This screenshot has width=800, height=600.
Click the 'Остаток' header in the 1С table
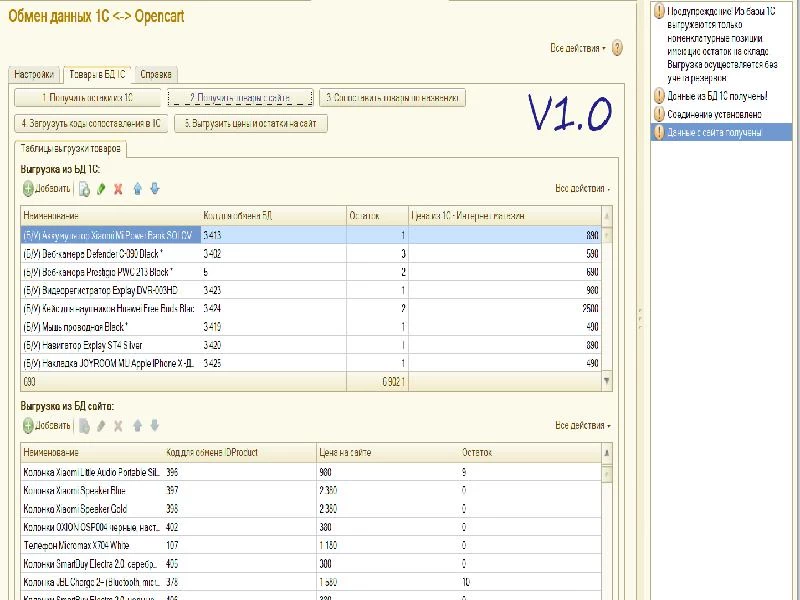pyautogui.click(x=378, y=216)
